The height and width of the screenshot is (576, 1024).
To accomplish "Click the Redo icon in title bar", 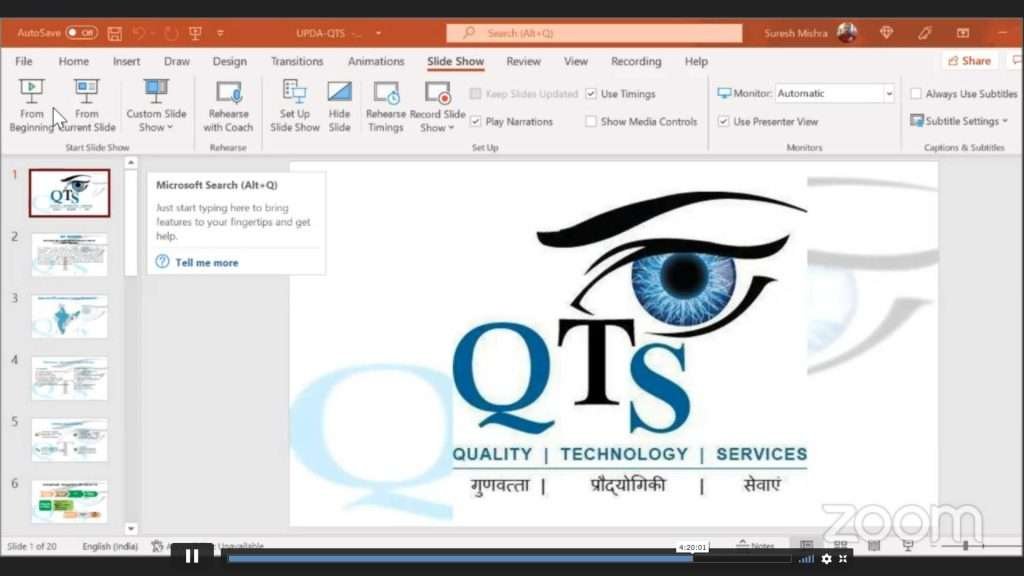I will 171,33.
